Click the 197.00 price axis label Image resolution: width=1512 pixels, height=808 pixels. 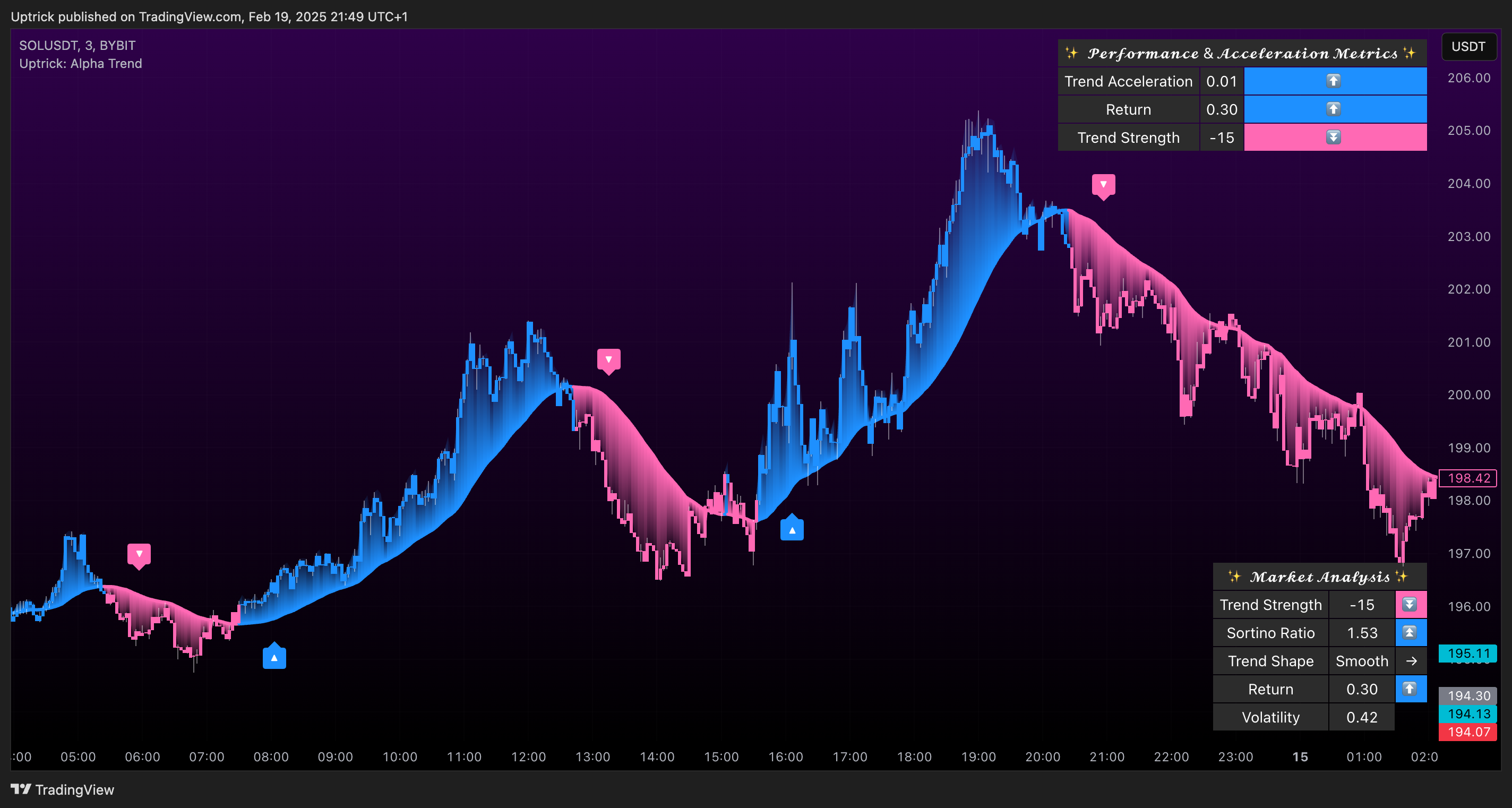pyautogui.click(x=1468, y=553)
